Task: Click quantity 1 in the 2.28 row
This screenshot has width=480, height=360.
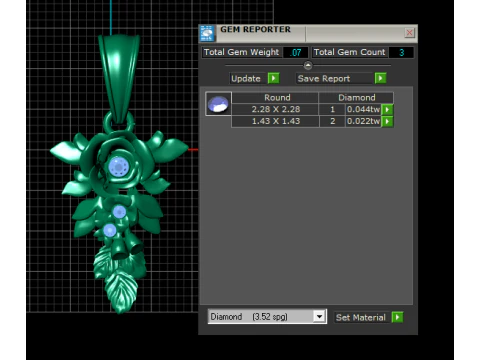Action: click(x=332, y=109)
